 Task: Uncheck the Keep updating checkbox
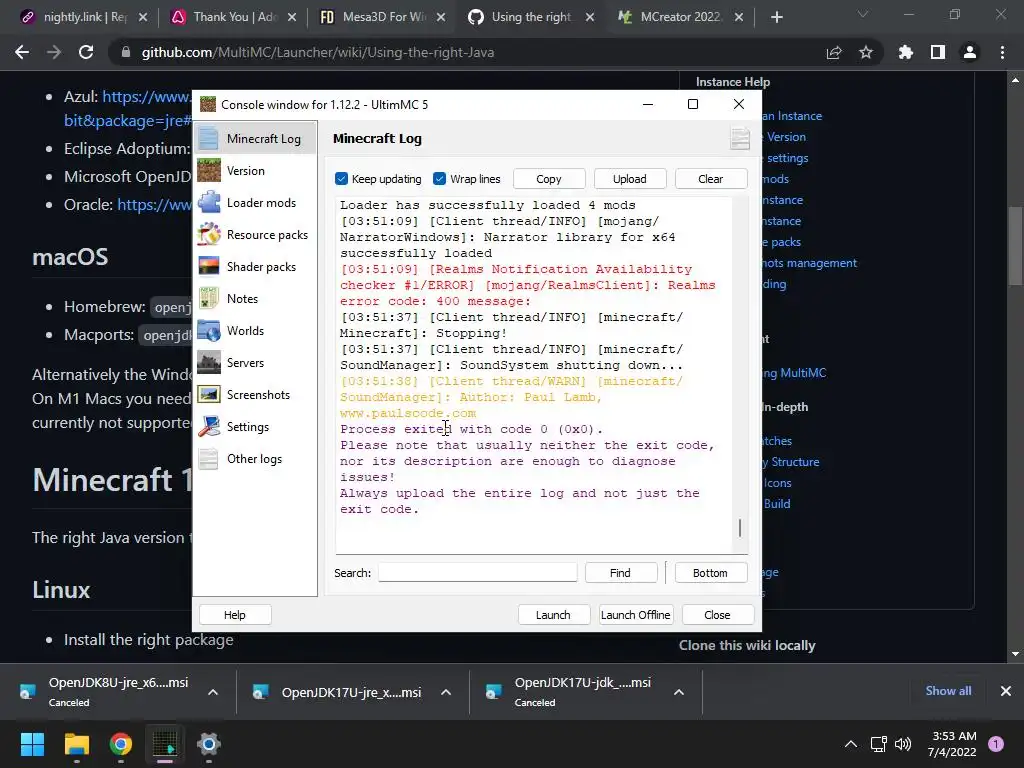pos(341,178)
